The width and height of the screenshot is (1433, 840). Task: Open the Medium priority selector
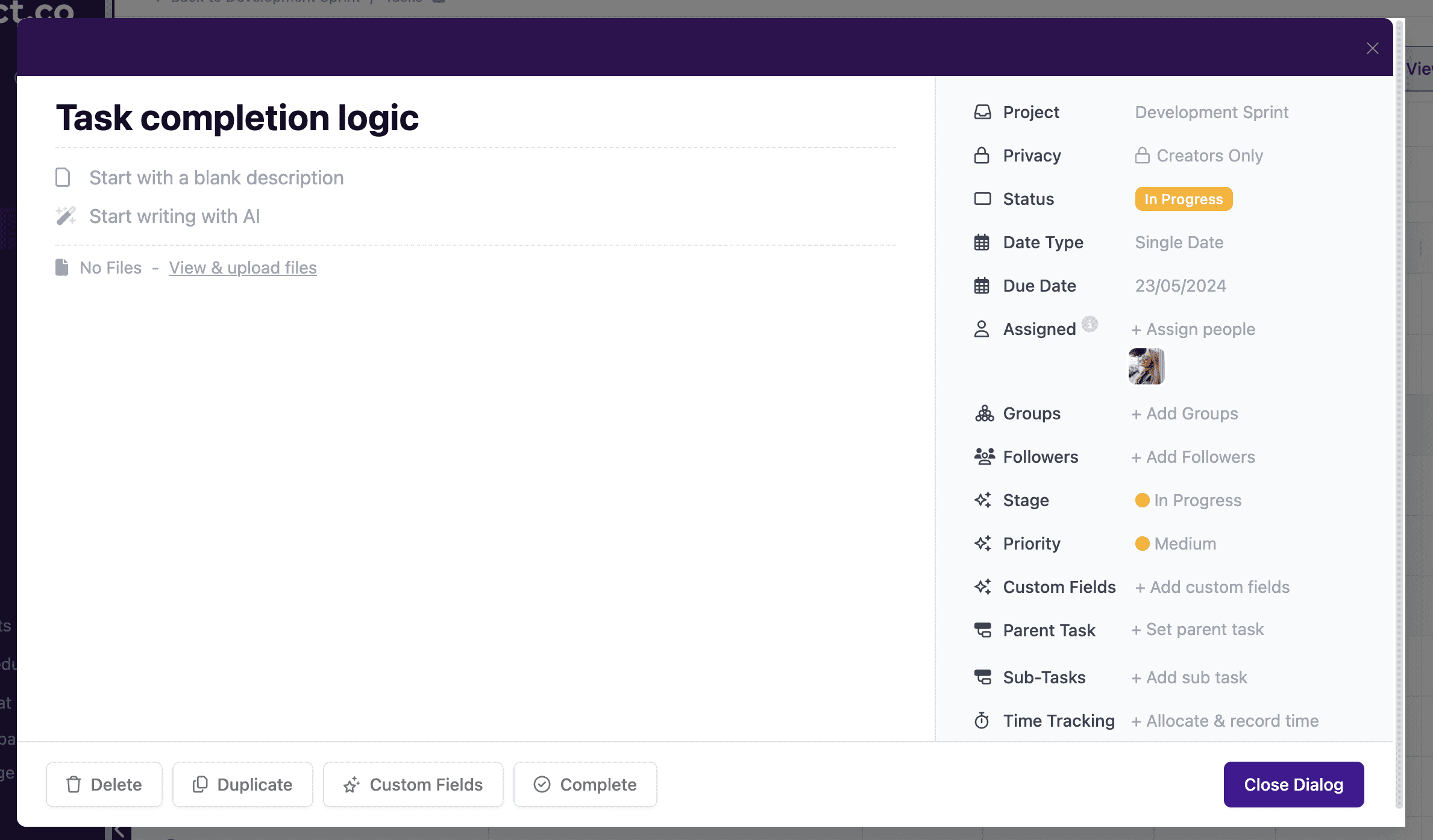click(x=1184, y=544)
